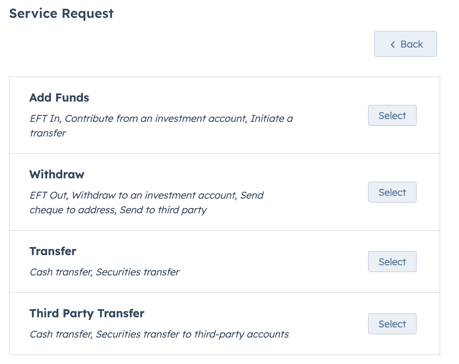Screen dimensions: 459x364
Task: Choose Select for Transfer
Action: click(x=392, y=262)
